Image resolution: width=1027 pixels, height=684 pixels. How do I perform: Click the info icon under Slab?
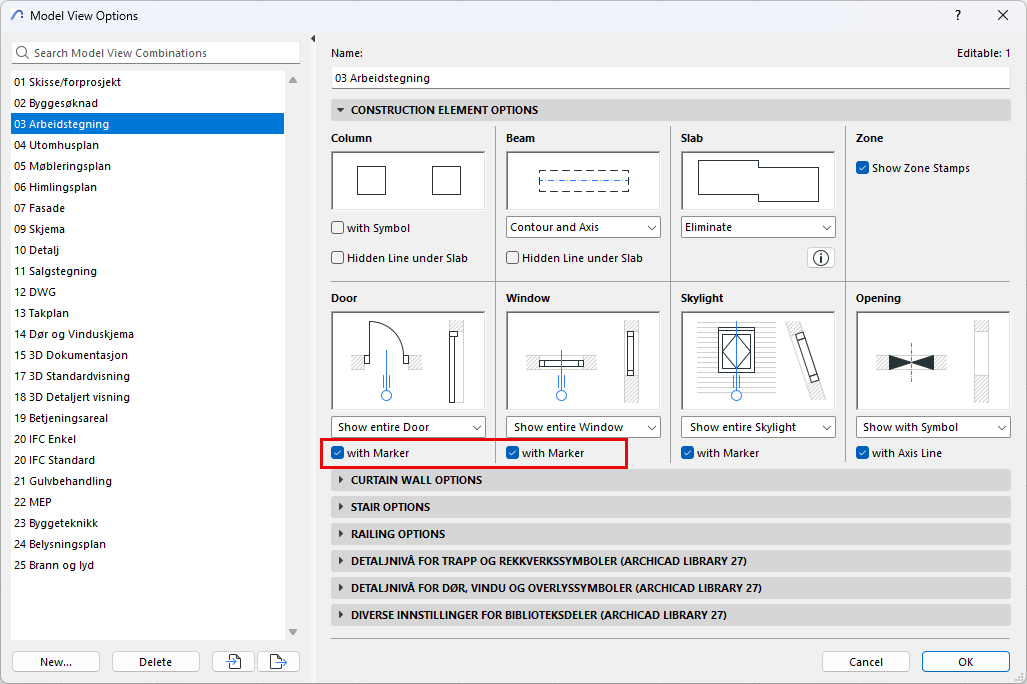[x=821, y=258]
